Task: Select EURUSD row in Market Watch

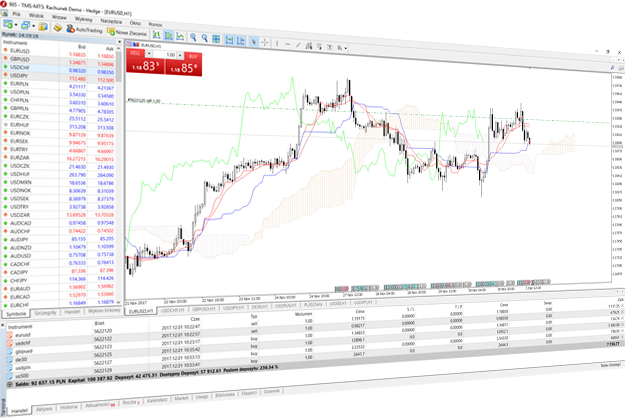Action: tap(59, 52)
